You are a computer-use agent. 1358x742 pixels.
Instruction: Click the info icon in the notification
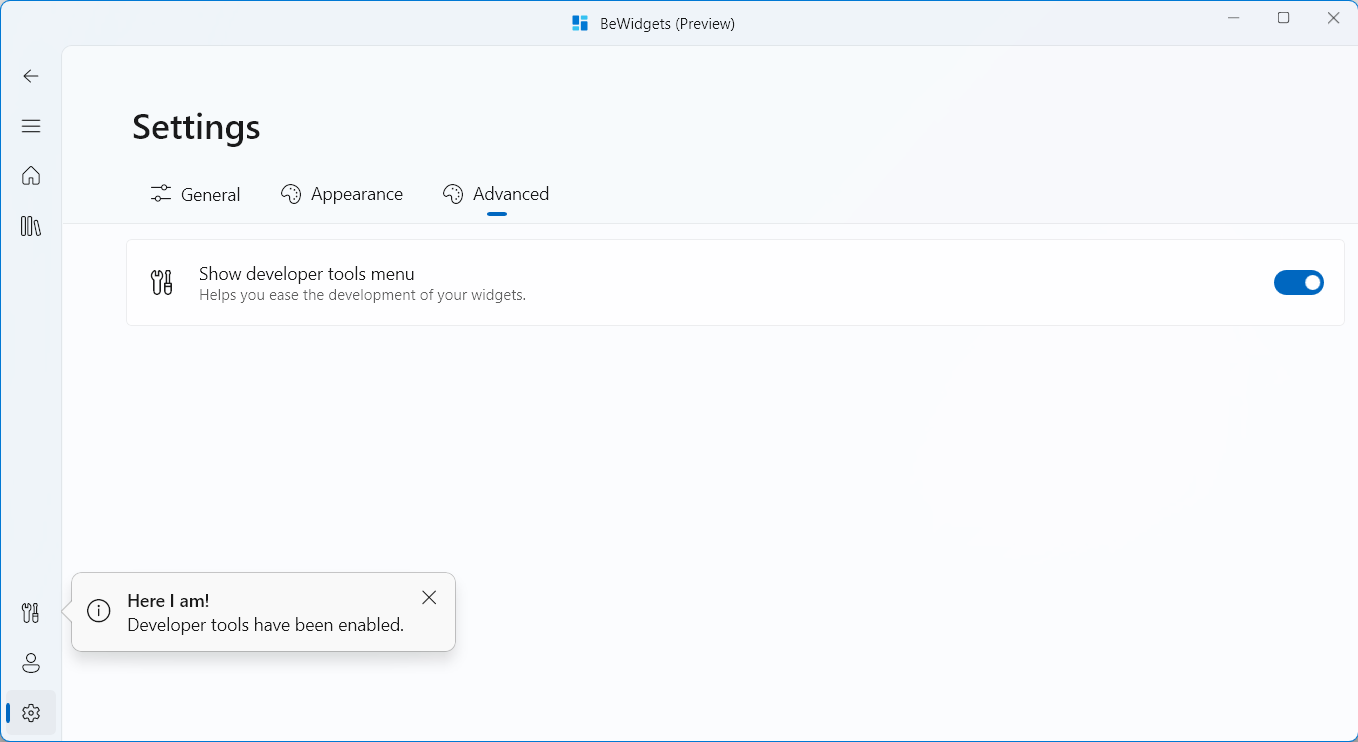pyautogui.click(x=99, y=611)
